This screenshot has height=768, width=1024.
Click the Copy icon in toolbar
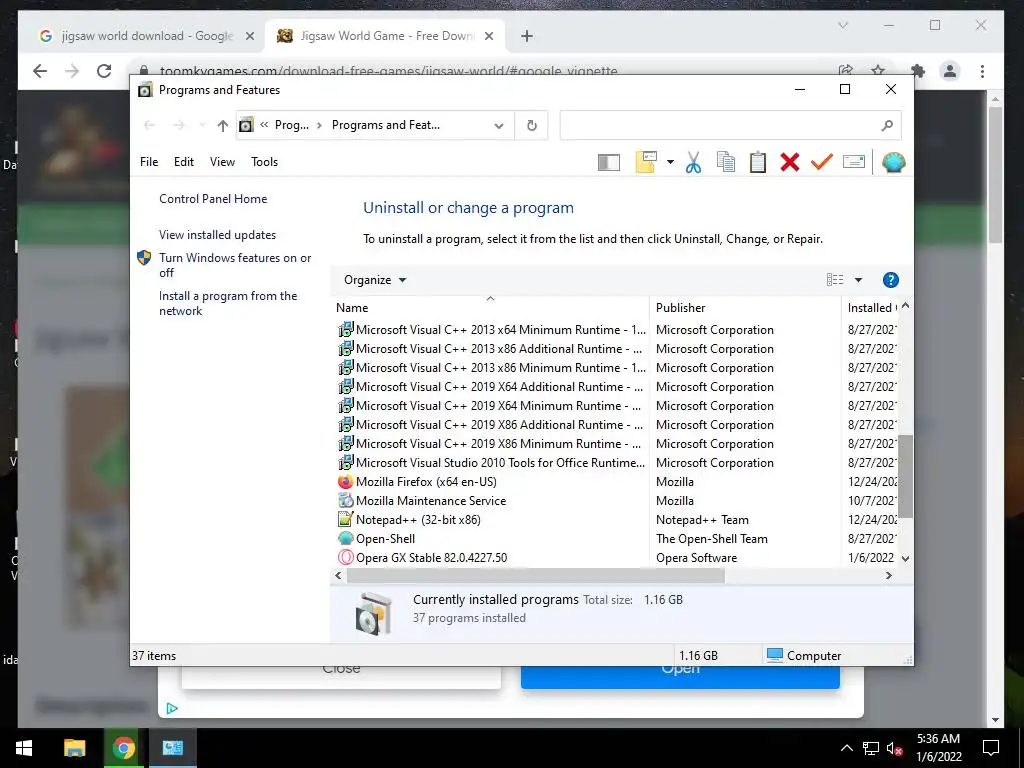pyautogui.click(x=726, y=162)
